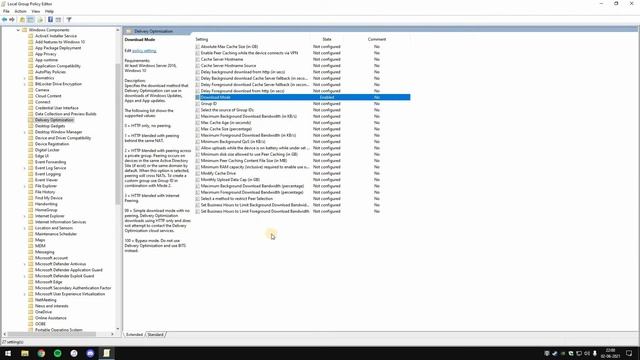
Task: Expand the Biometrics tree node
Action: pos(24,78)
